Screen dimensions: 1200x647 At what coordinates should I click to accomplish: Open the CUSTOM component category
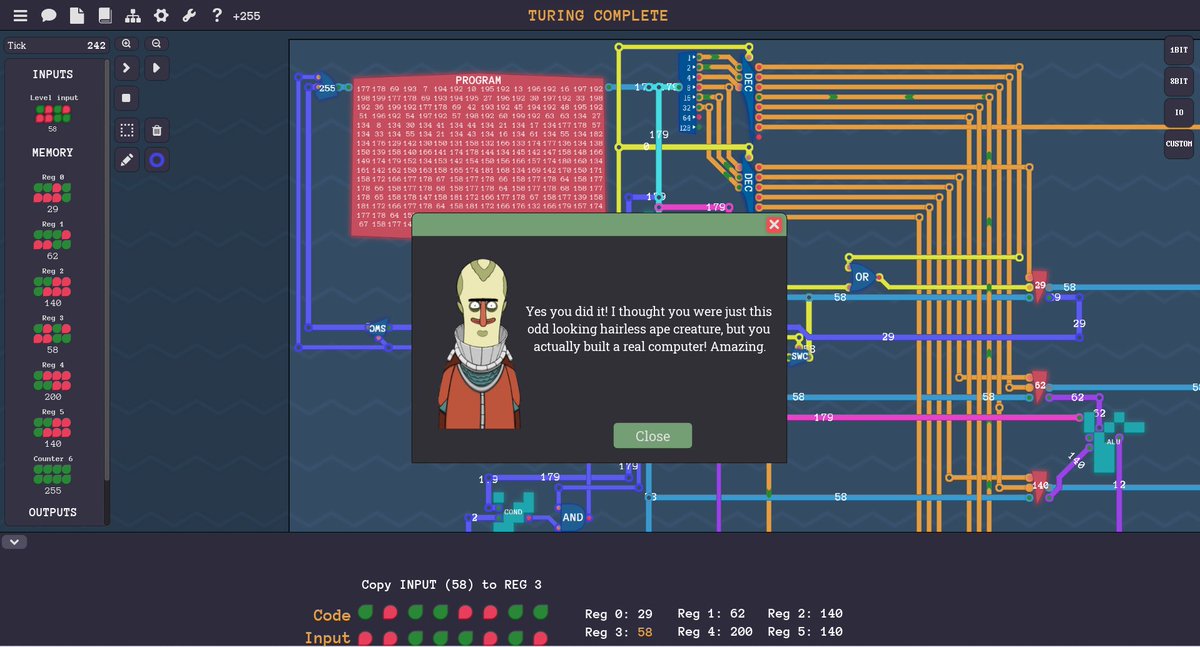coord(1178,144)
